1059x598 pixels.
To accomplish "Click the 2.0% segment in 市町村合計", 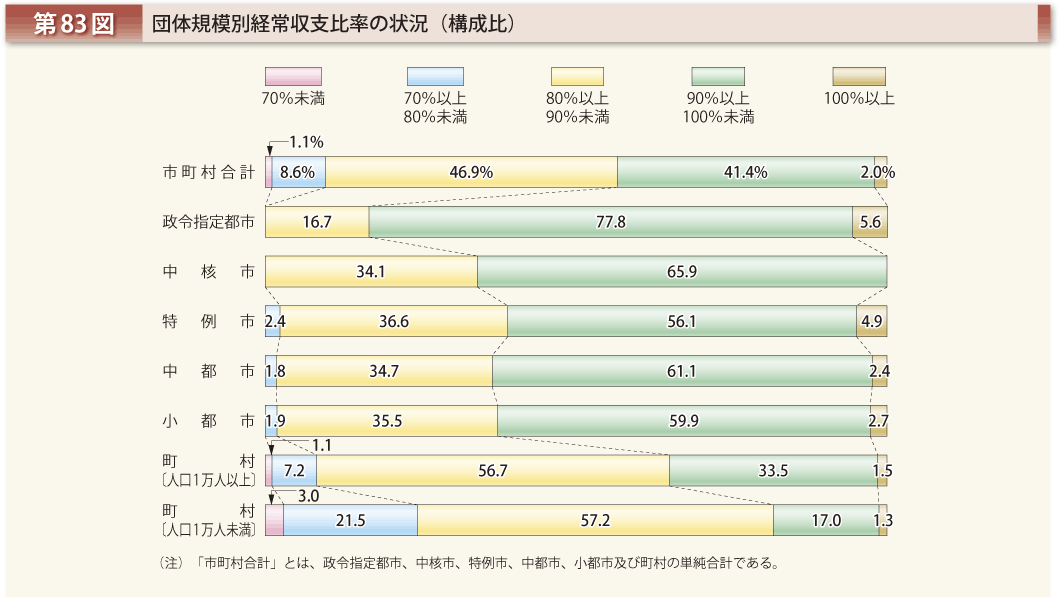I will tap(881, 172).
